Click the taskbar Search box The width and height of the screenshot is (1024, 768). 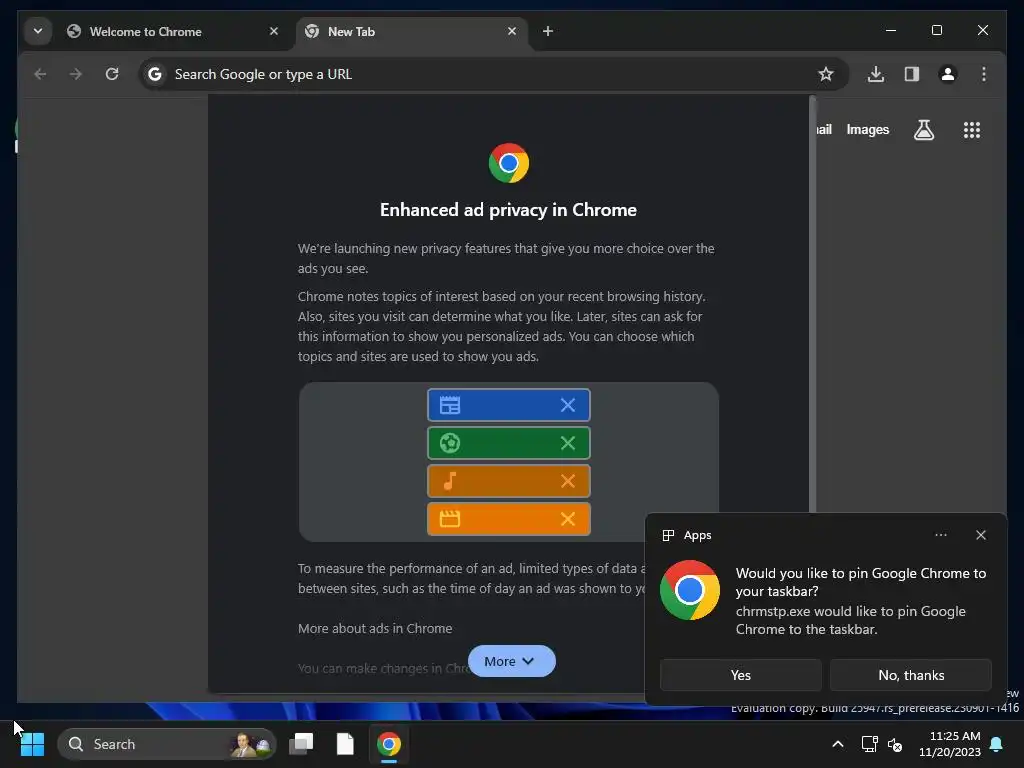click(x=167, y=744)
